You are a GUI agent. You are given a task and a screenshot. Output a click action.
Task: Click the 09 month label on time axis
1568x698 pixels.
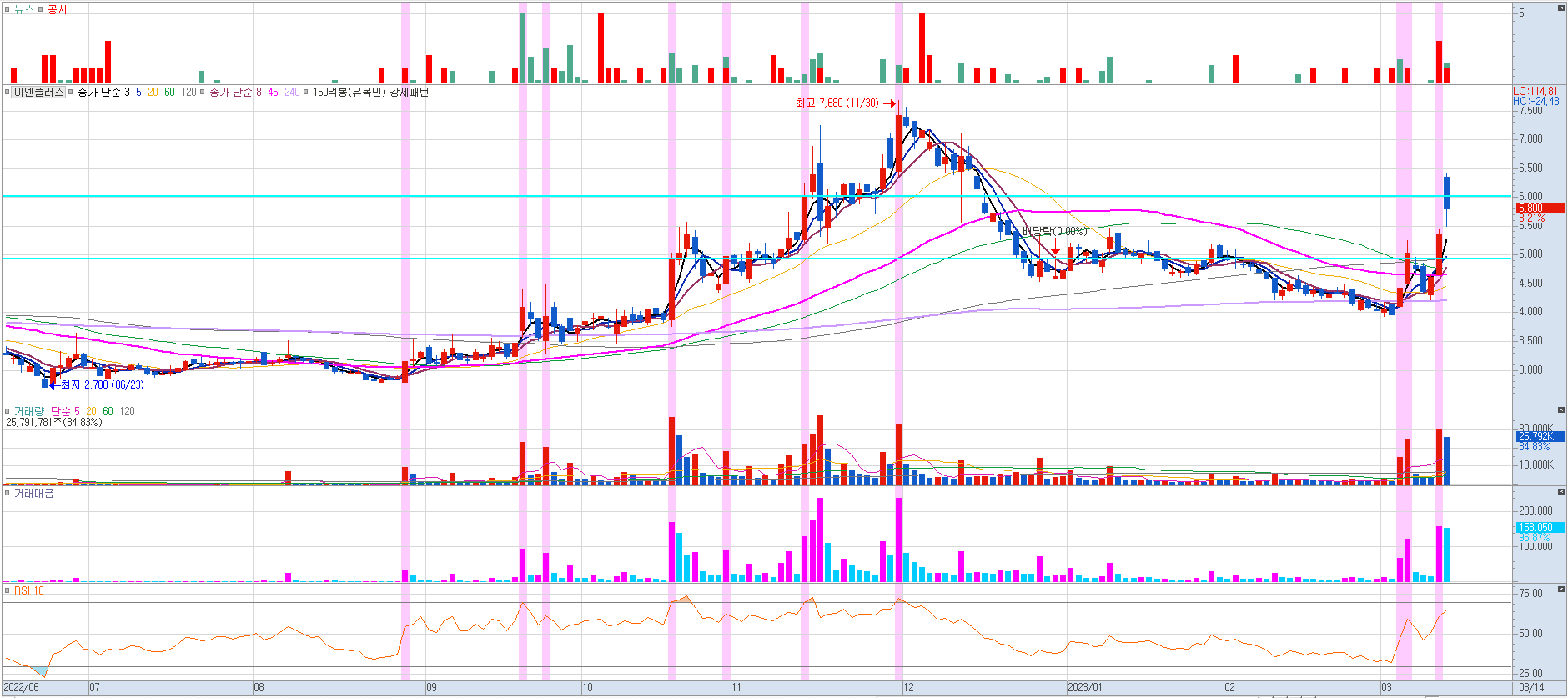[x=431, y=688]
